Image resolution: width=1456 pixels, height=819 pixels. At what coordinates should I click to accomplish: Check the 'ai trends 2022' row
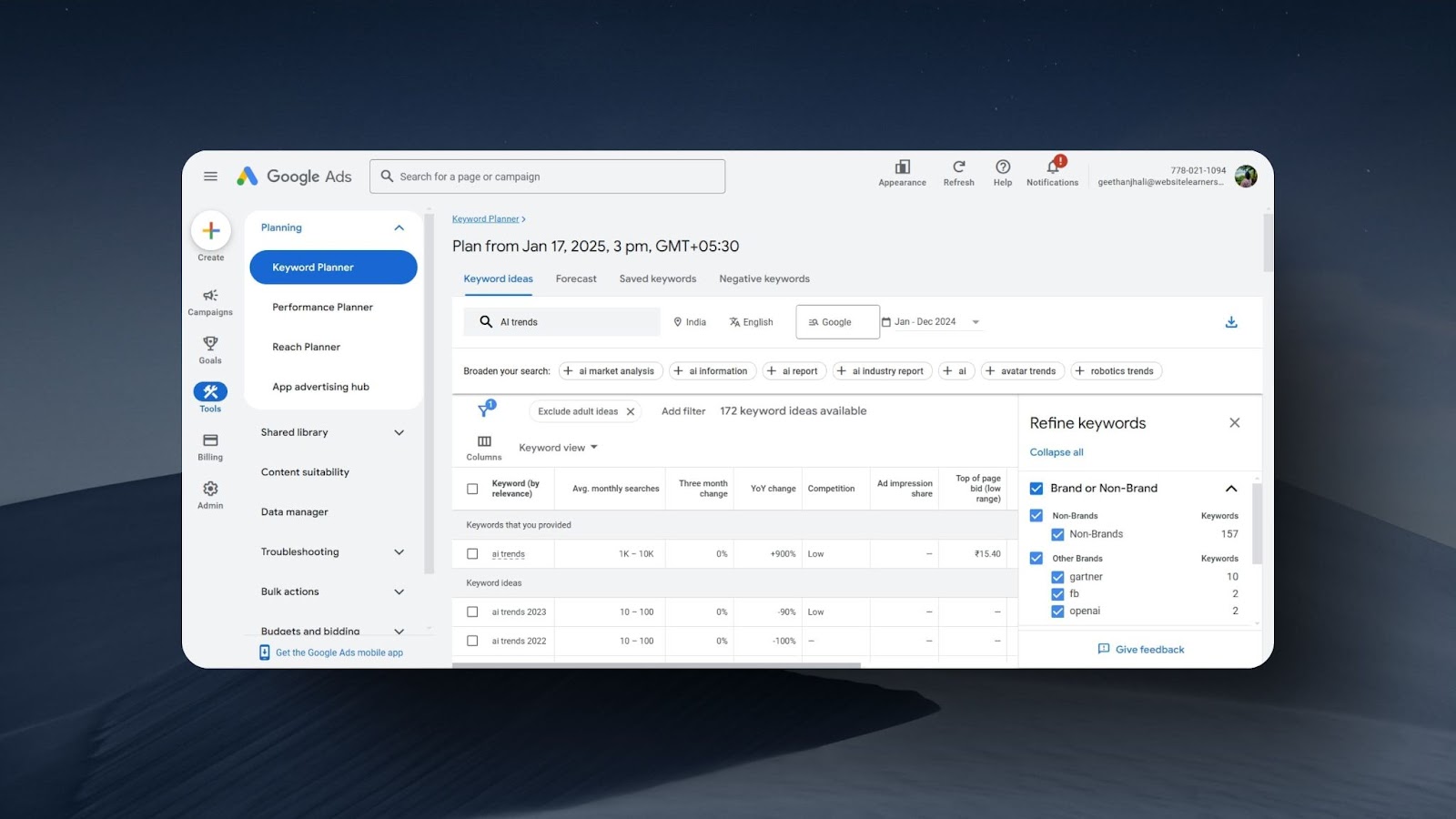(x=472, y=641)
